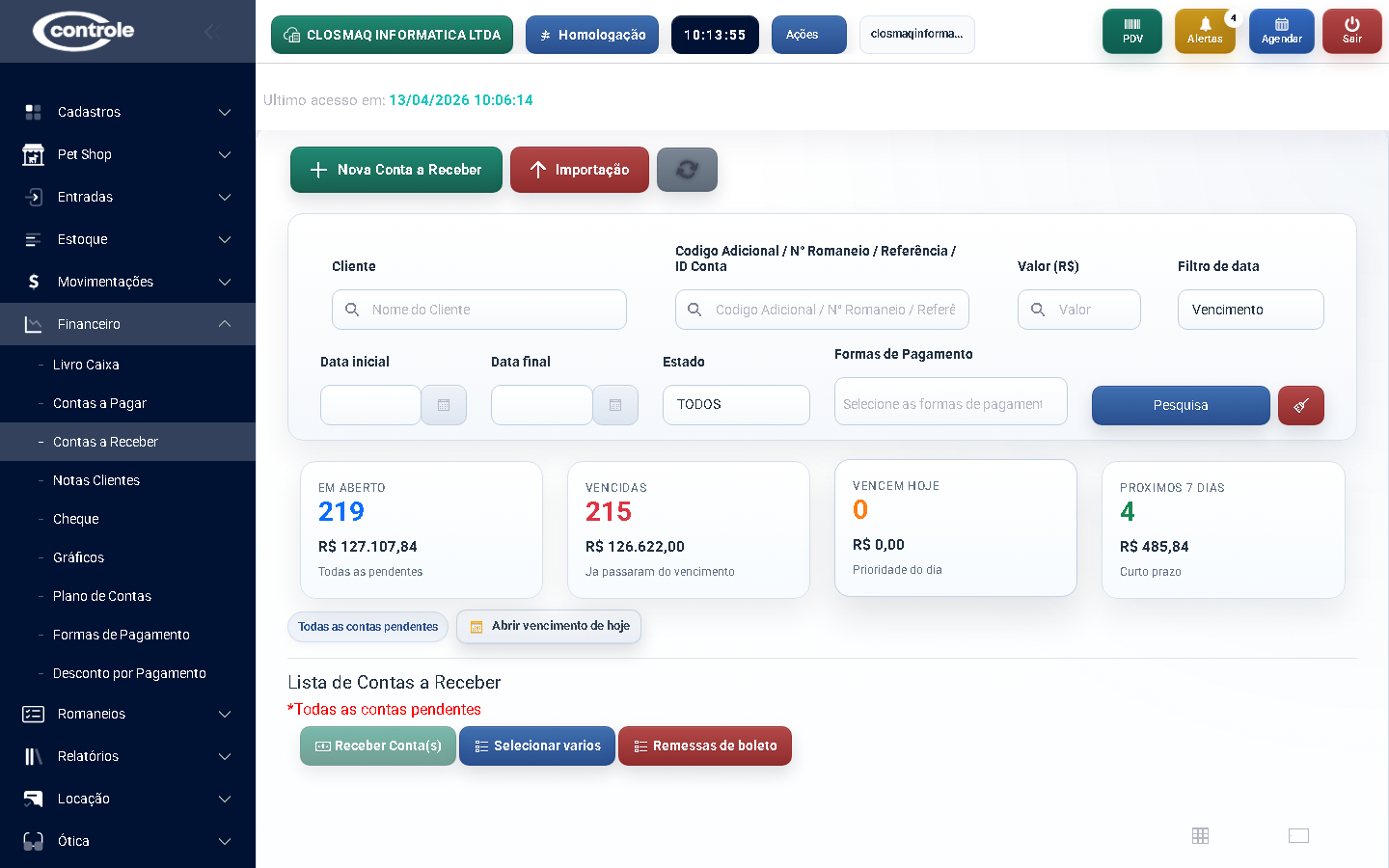Switch to grid view icon
The width and height of the screenshot is (1389, 868).
click(1200, 836)
